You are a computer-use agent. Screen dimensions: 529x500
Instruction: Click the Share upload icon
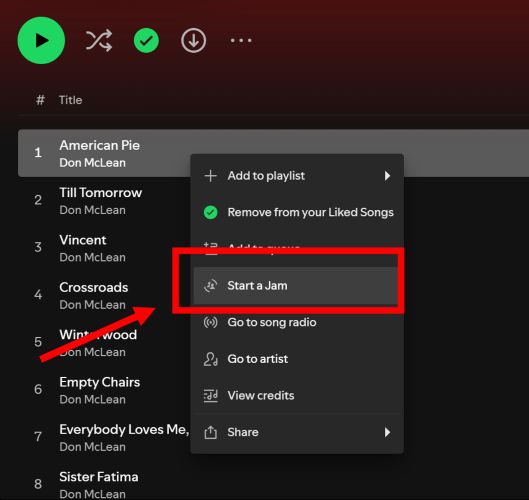211,432
